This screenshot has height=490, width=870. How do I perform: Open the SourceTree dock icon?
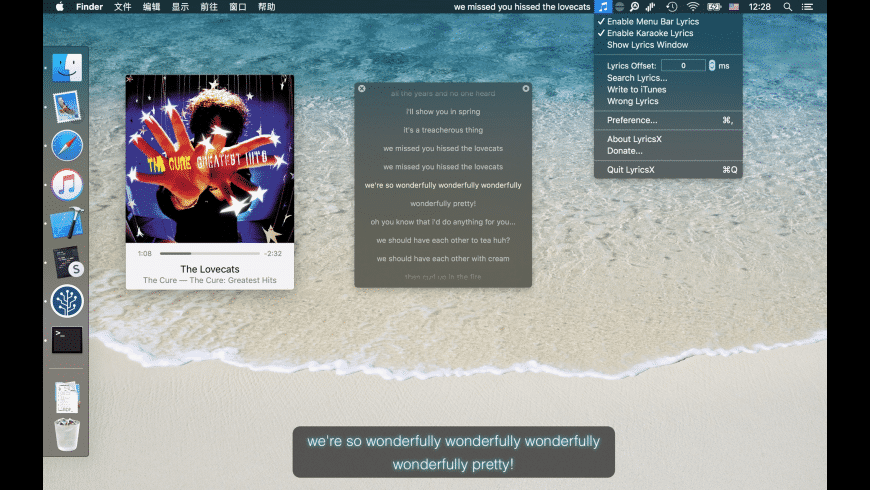[x=67, y=301]
